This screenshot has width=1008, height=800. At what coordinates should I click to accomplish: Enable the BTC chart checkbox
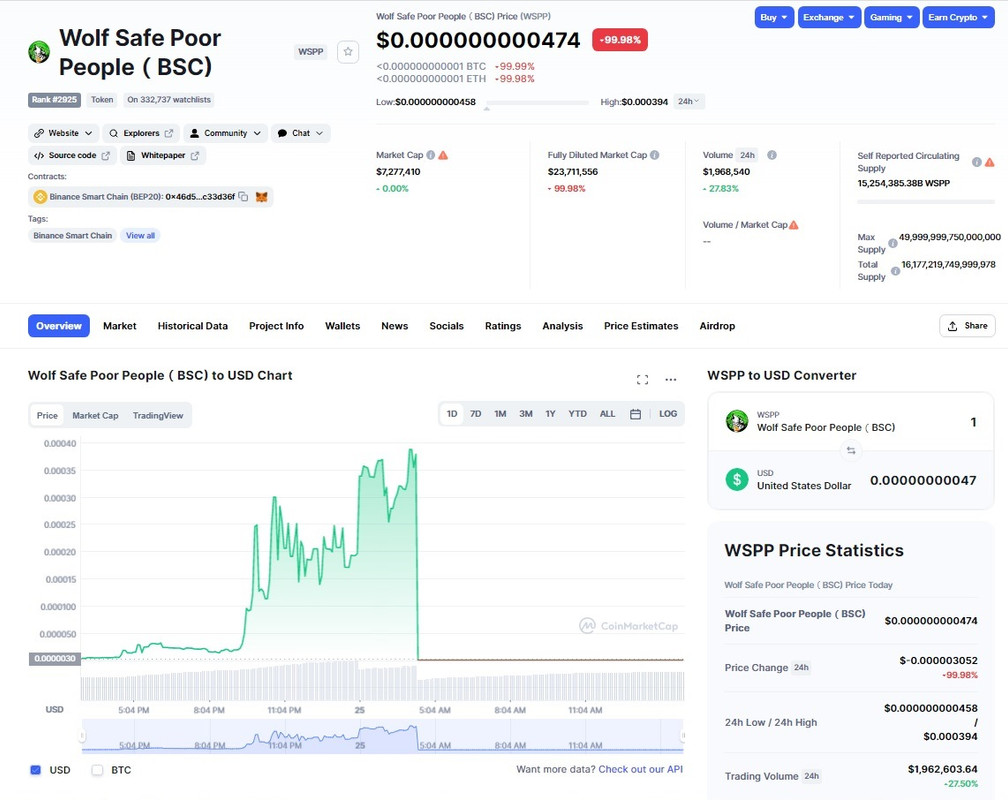(x=97, y=770)
